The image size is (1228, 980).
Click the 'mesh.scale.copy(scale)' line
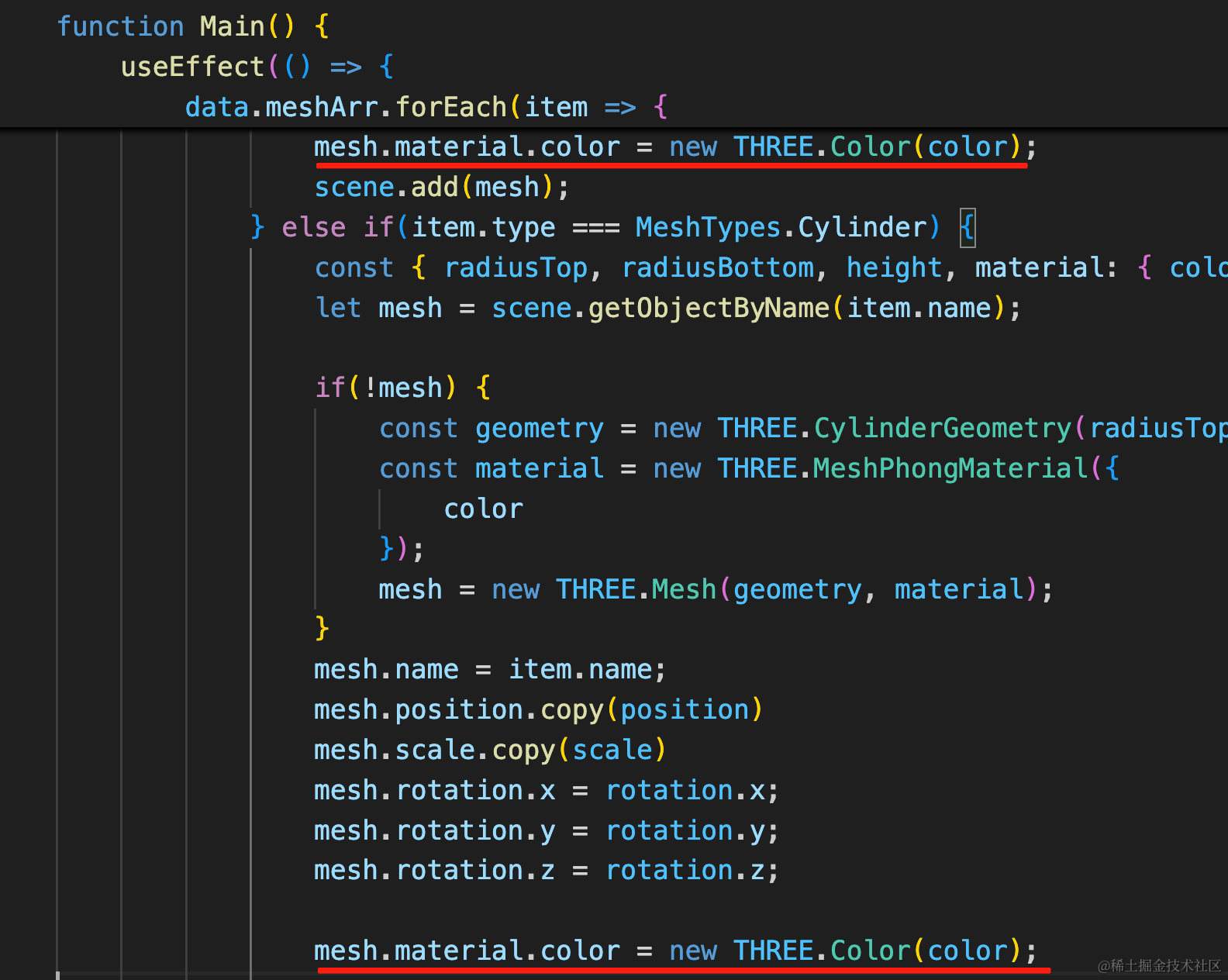pyautogui.click(x=490, y=751)
